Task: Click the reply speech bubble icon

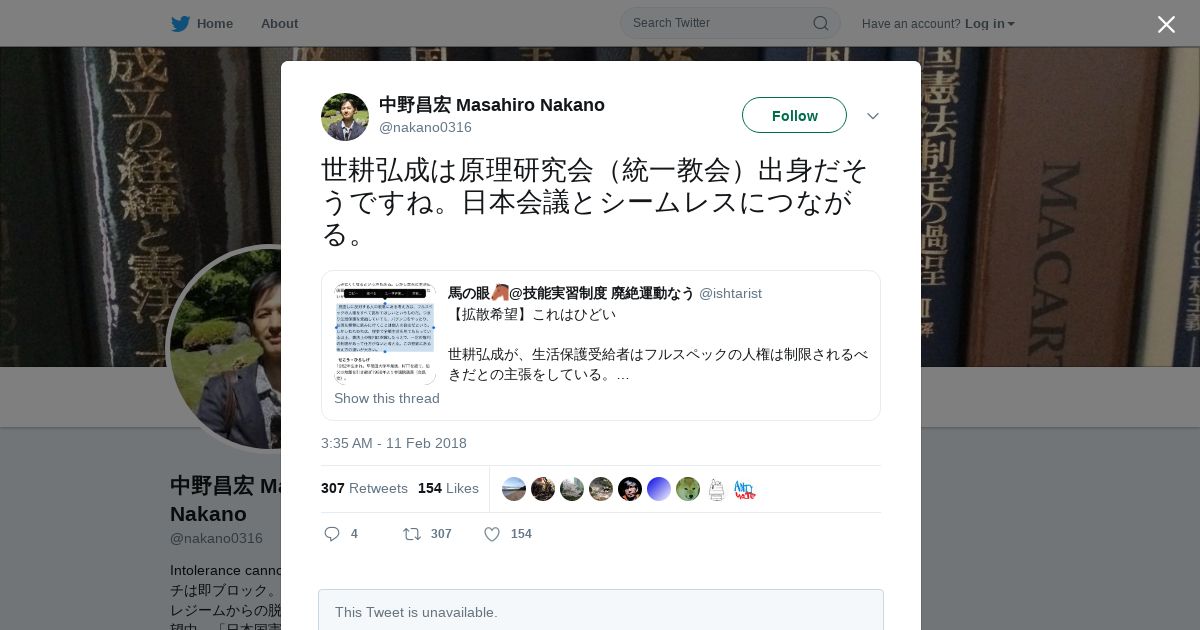Action: coord(332,534)
